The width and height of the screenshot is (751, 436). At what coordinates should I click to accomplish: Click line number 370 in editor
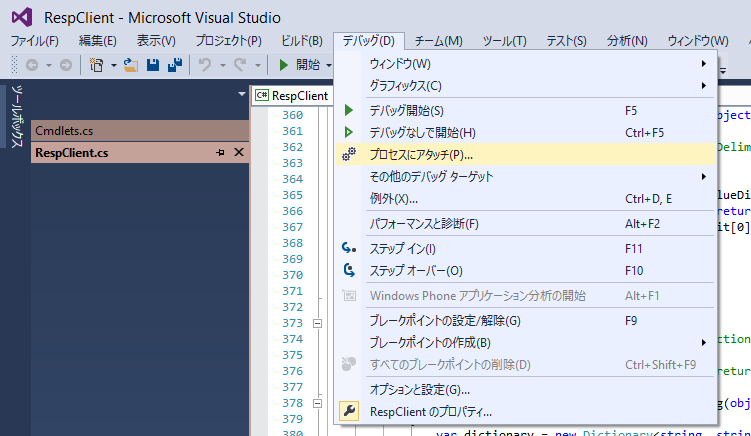293,275
